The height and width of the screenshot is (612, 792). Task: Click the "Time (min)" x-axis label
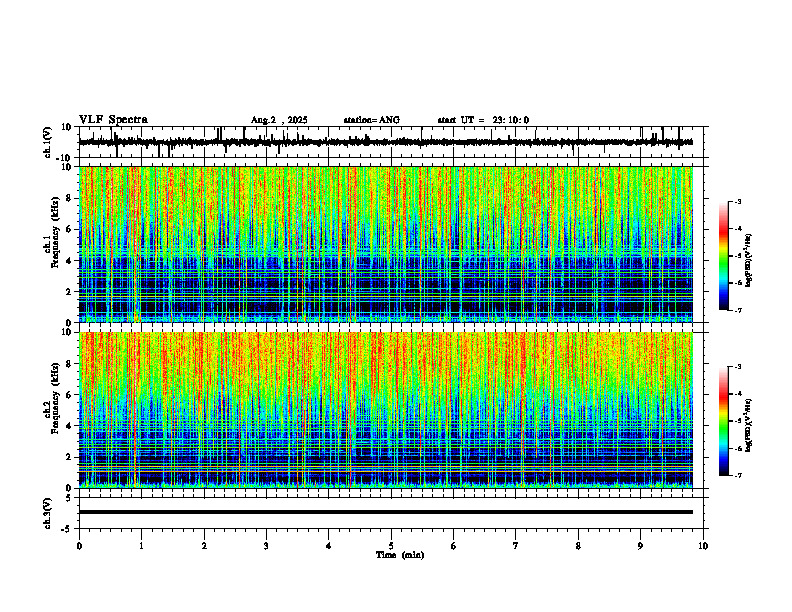click(x=400, y=555)
